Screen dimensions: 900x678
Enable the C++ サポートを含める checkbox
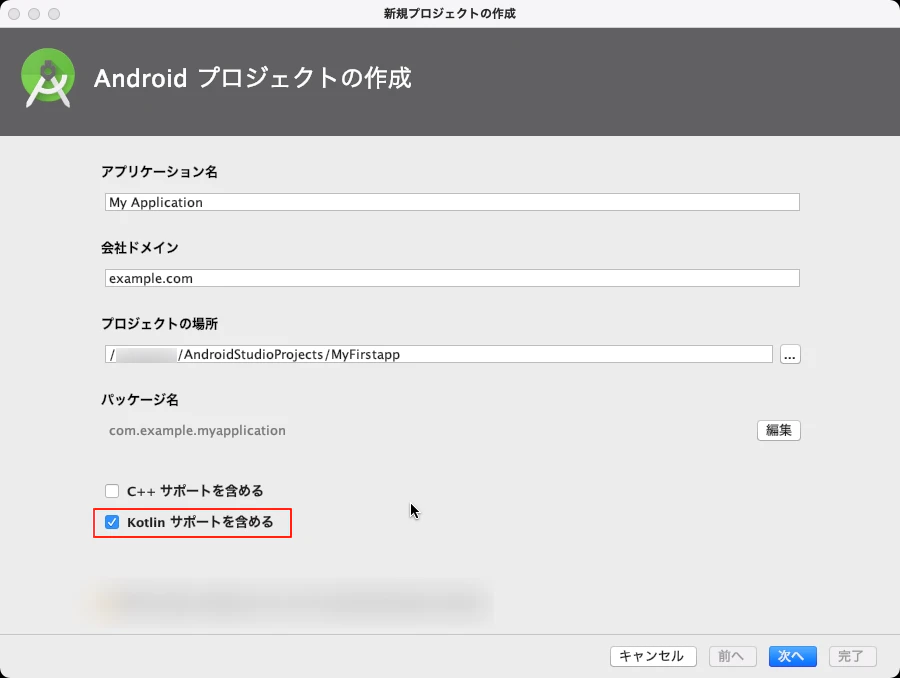[112, 491]
